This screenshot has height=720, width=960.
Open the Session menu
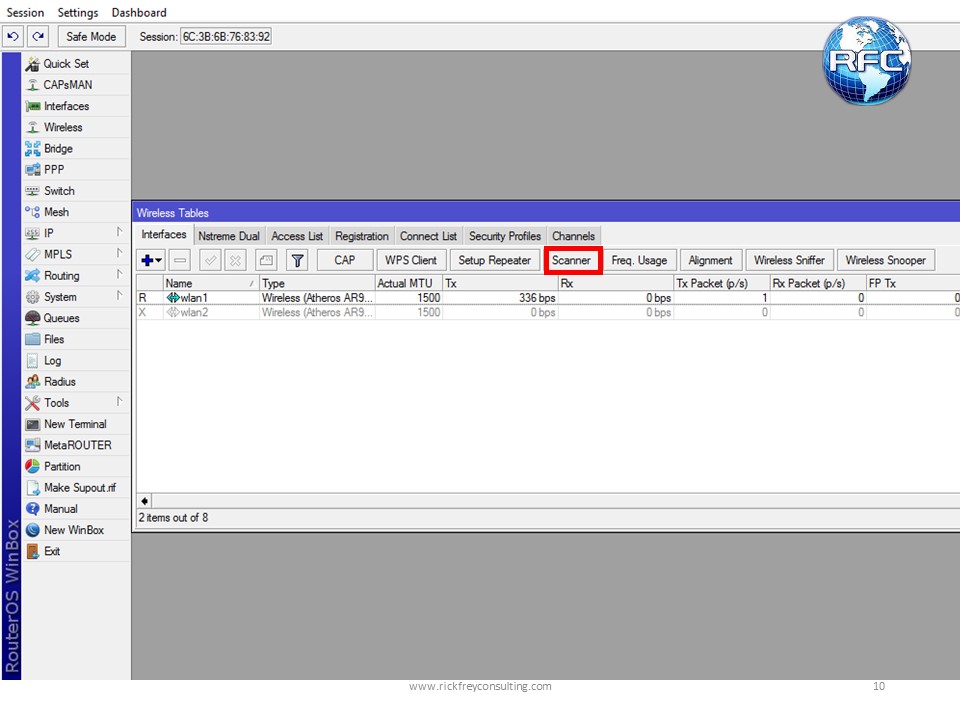point(25,13)
